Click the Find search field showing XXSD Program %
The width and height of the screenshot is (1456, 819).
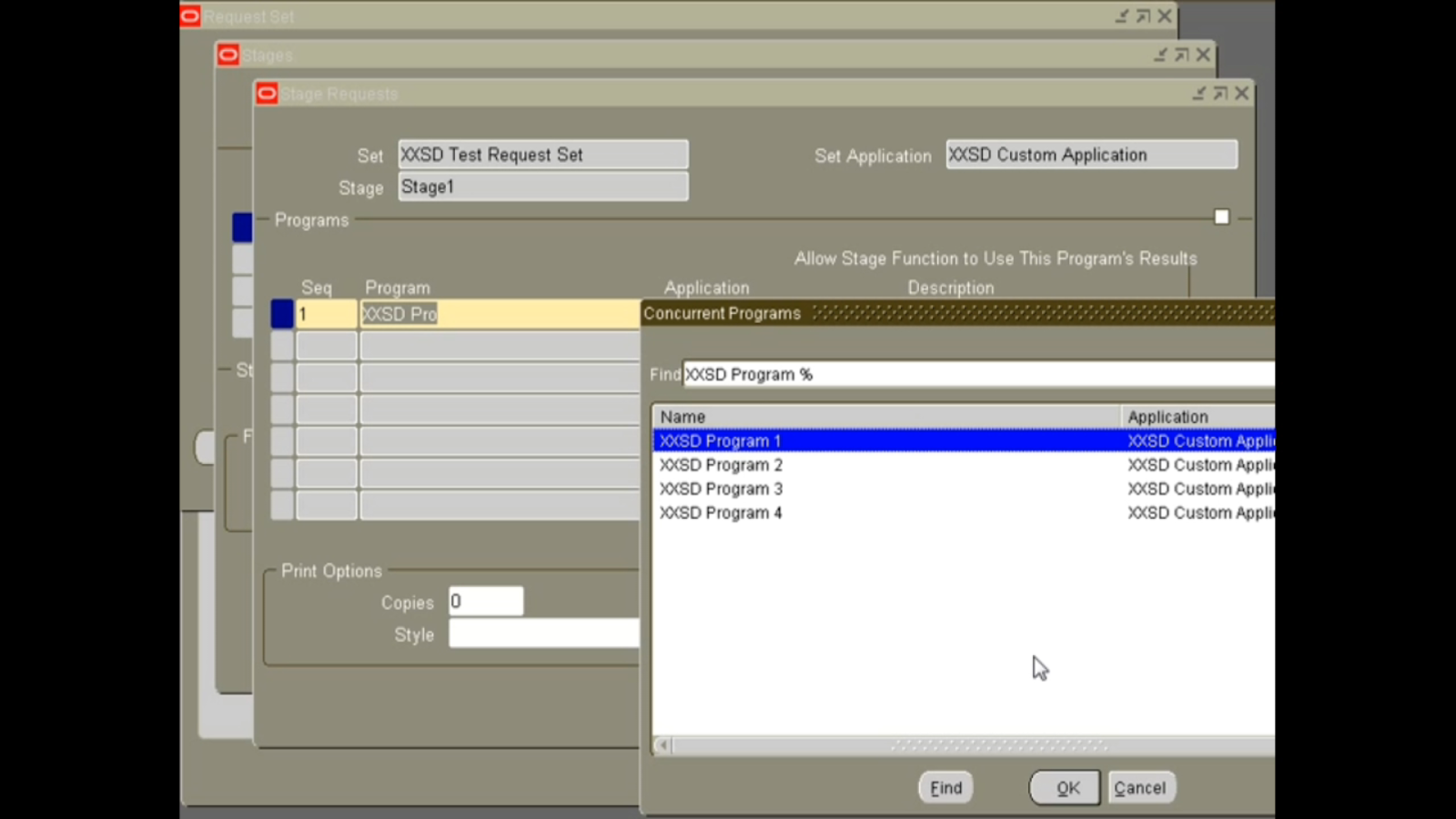[x=910, y=374]
